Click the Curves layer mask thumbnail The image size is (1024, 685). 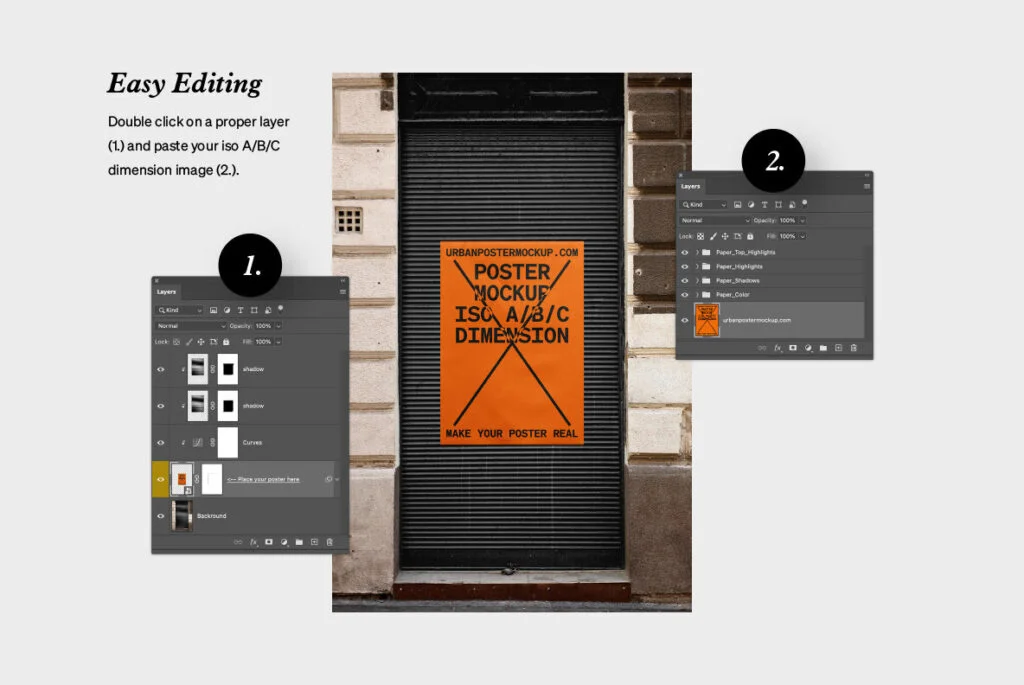coord(227,442)
